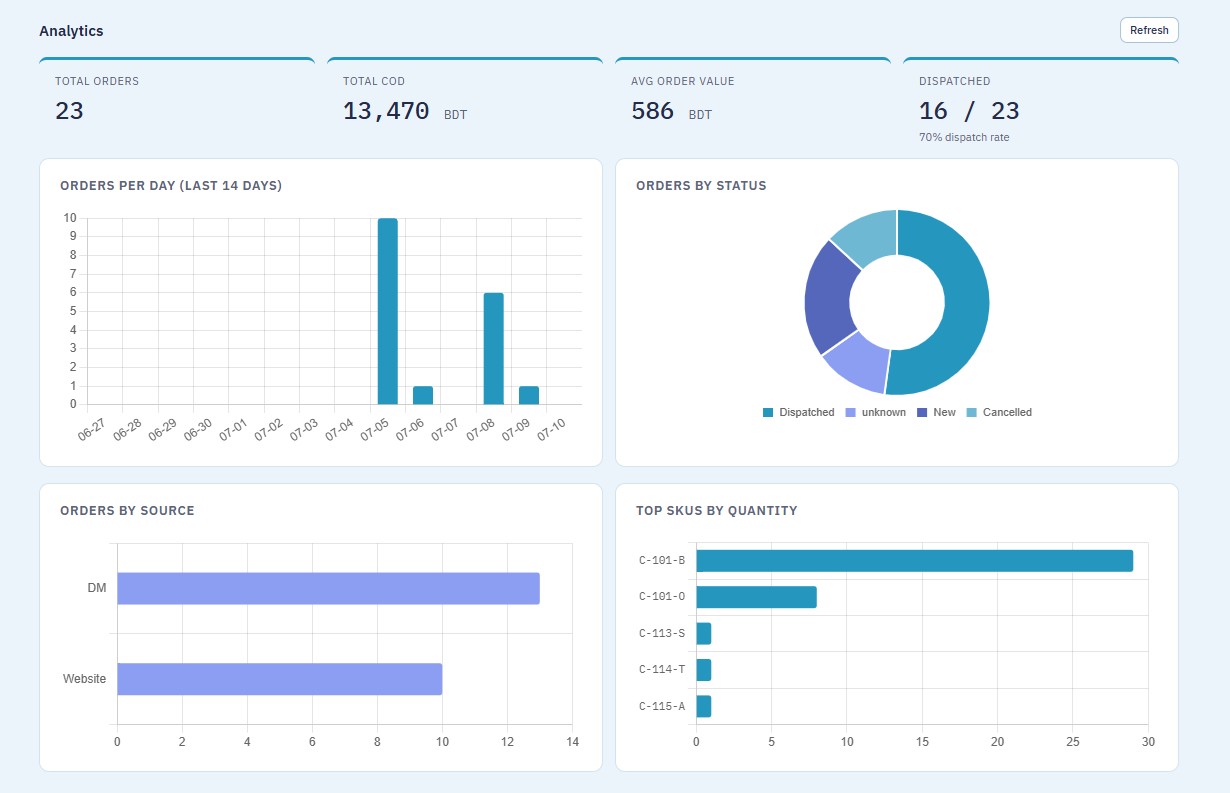The image size is (1230, 793).
Task: Click the 07-05 date axis label
Action: [376, 430]
